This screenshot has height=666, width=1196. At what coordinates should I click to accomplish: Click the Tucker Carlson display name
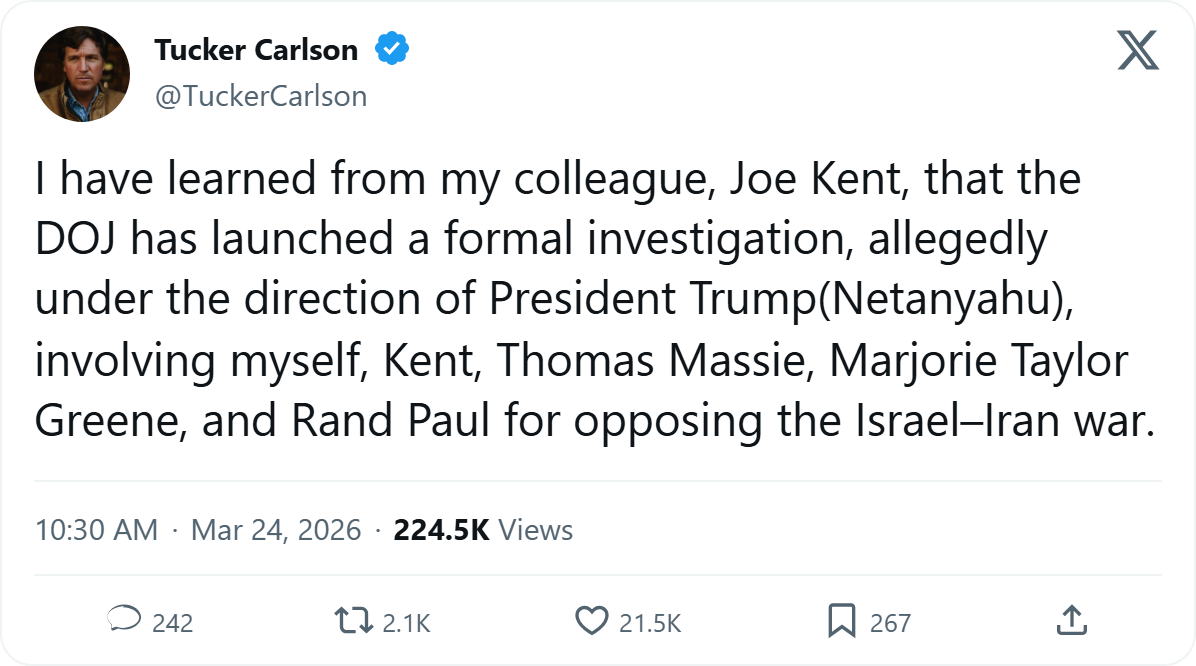(x=256, y=50)
